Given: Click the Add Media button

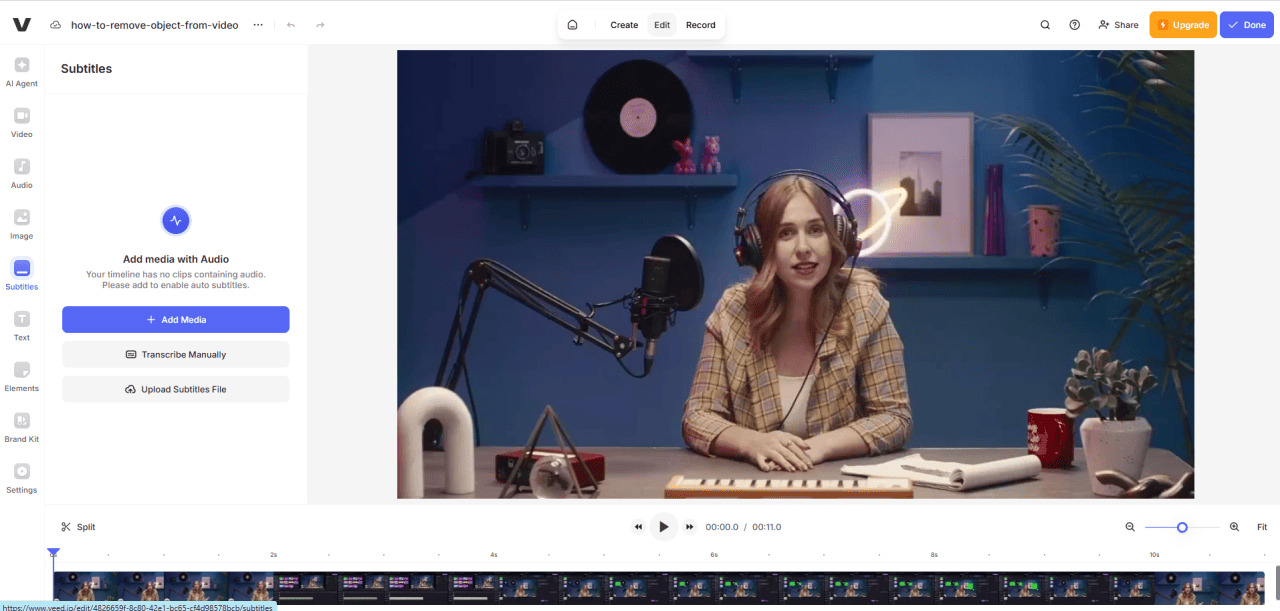Looking at the screenshot, I should coord(175,319).
